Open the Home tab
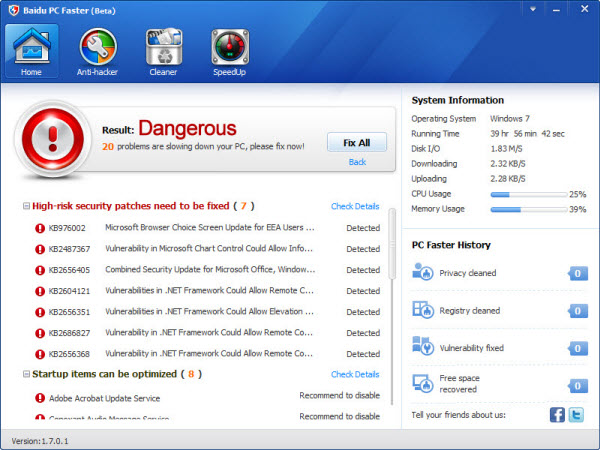This screenshot has height=450, width=600. pyautogui.click(x=32, y=51)
